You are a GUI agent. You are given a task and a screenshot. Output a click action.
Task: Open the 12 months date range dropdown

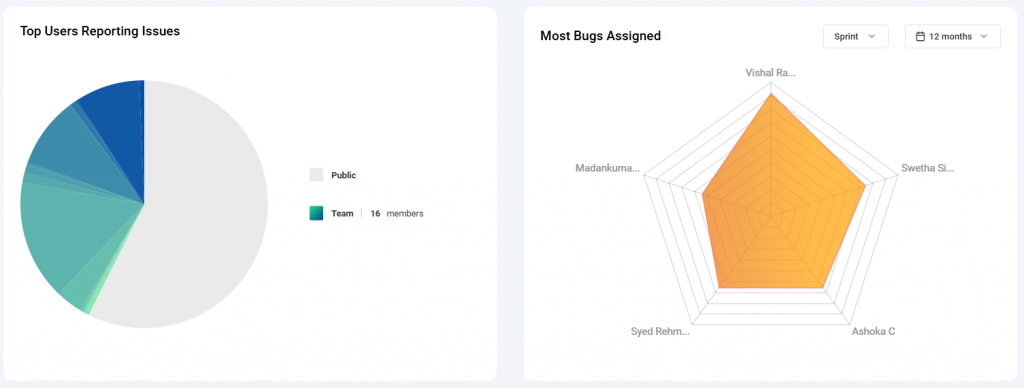point(952,37)
